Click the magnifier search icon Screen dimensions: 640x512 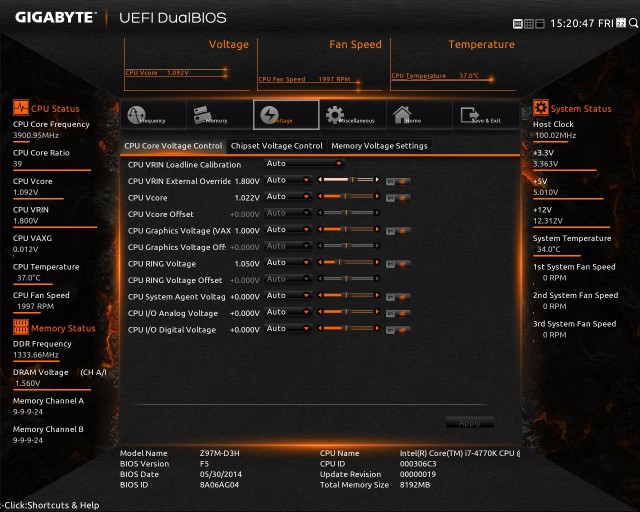tap(633, 23)
